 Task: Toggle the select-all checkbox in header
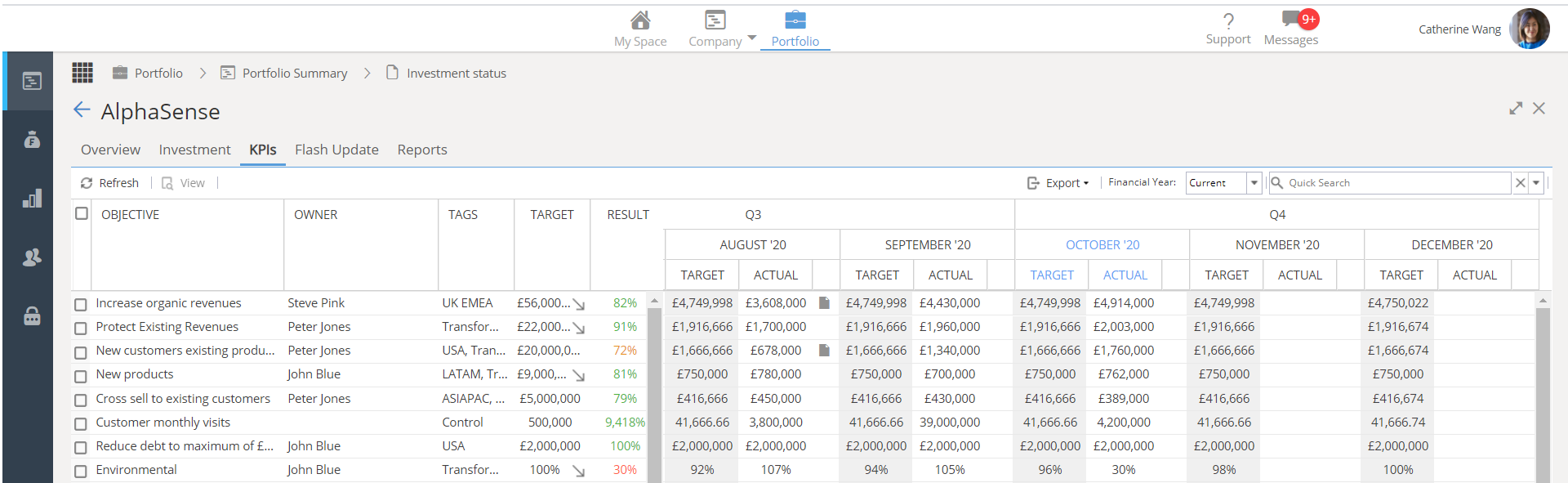click(82, 213)
